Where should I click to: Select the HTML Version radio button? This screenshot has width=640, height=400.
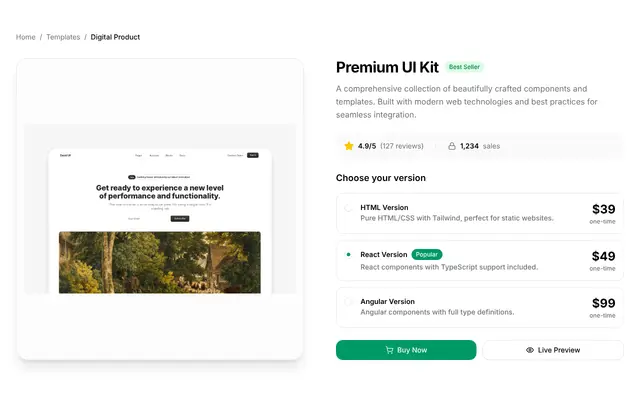[x=348, y=208]
